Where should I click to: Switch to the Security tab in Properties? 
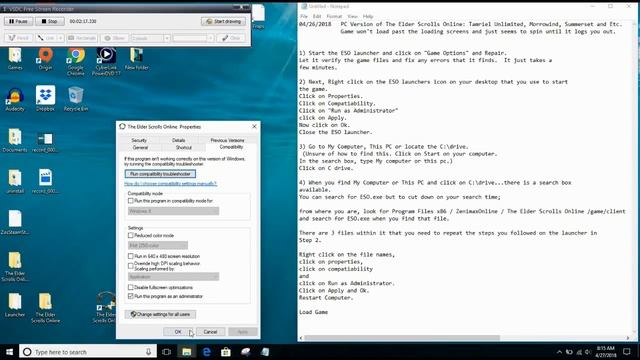[139, 140]
